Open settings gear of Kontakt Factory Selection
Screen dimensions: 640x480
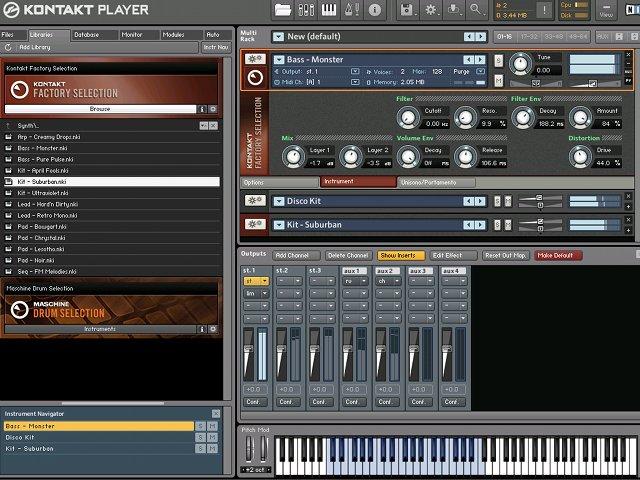213,109
